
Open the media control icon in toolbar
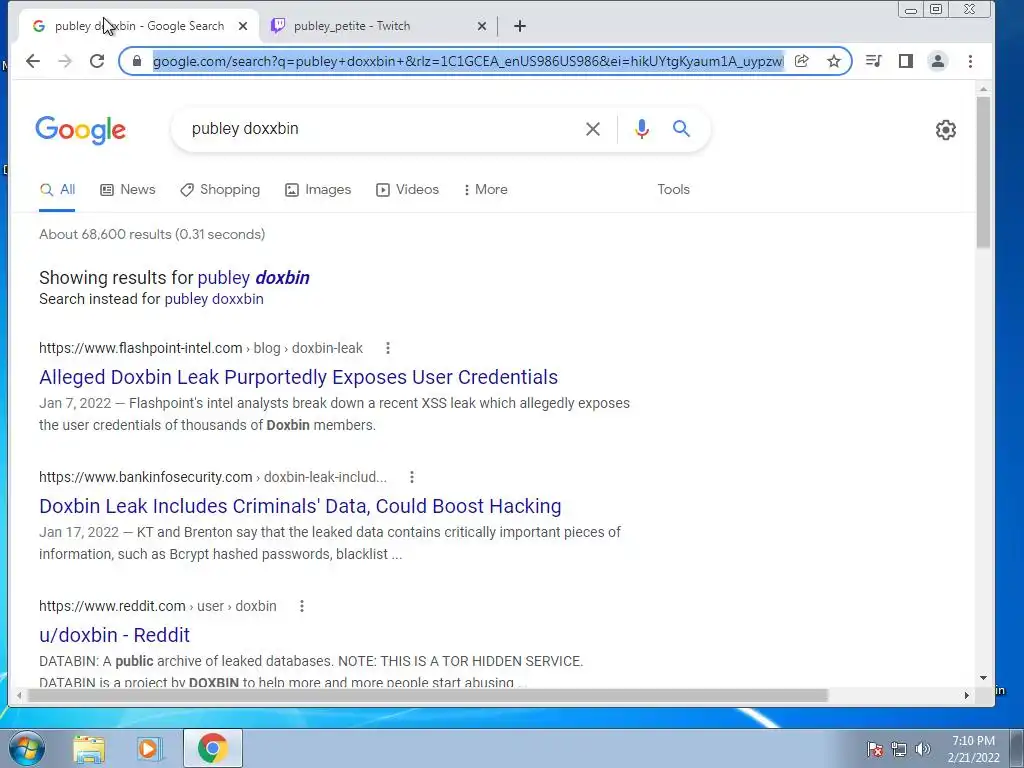point(873,61)
